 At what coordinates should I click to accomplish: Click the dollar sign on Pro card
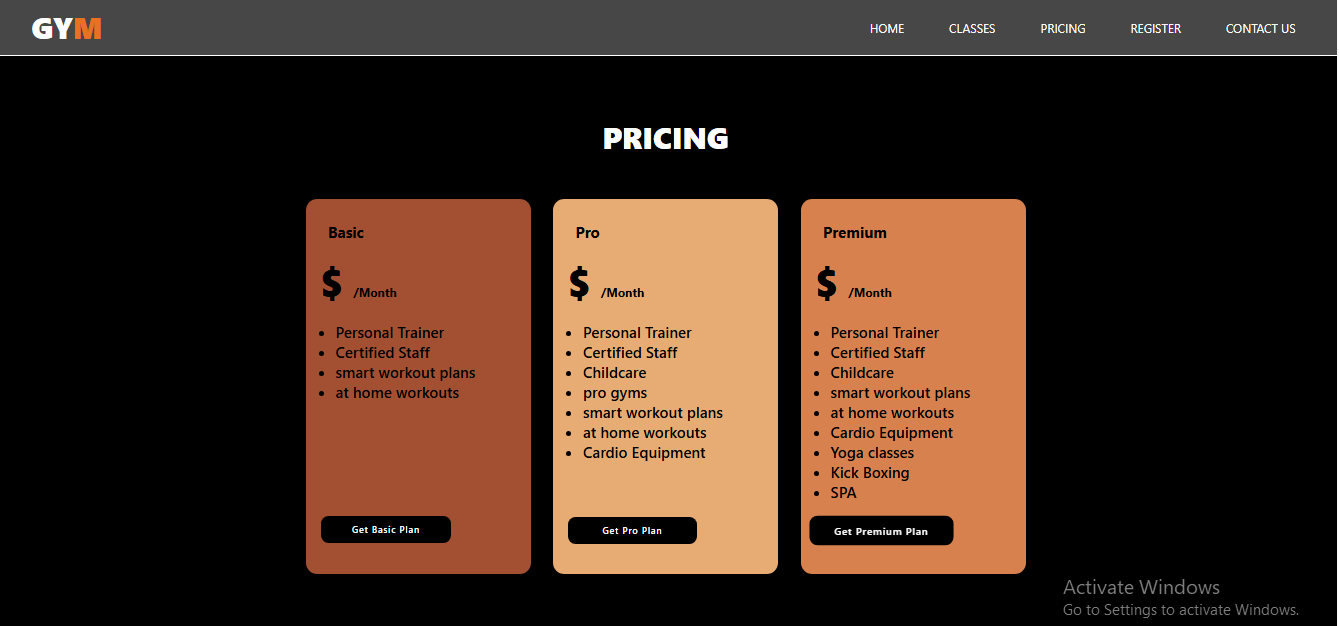579,283
